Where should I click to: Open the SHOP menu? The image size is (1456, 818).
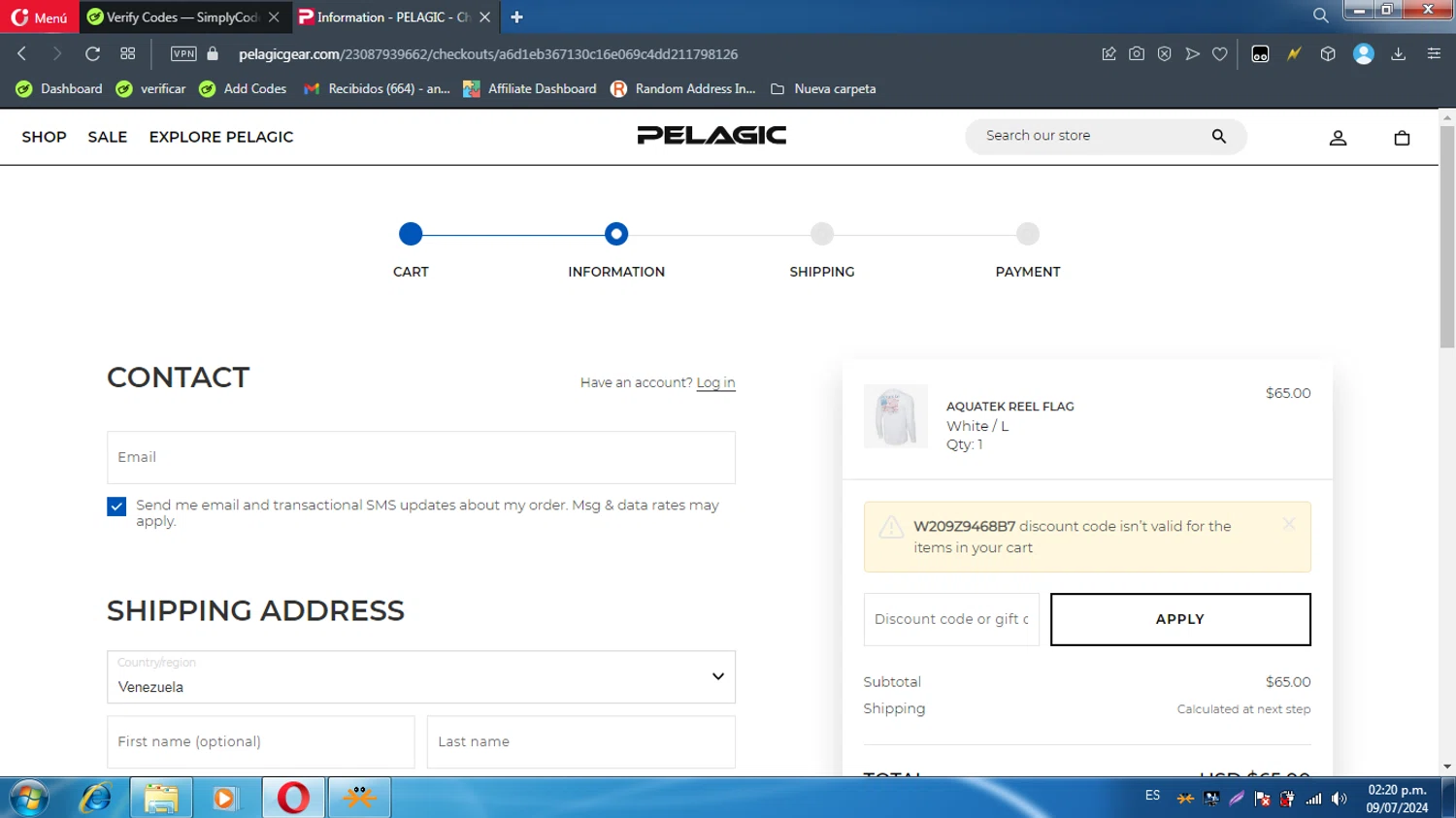44,137
